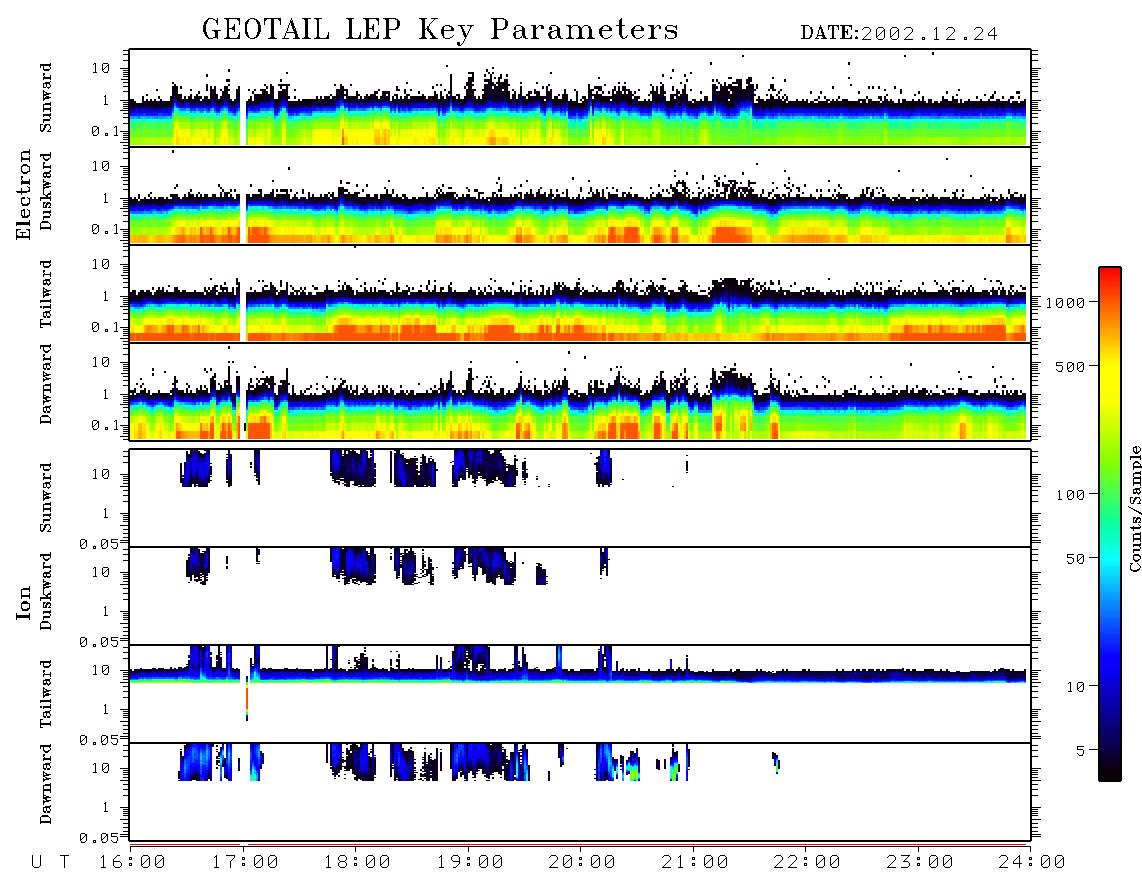Click the 'Counts/Sample' color bar title

click(1134, 508)
